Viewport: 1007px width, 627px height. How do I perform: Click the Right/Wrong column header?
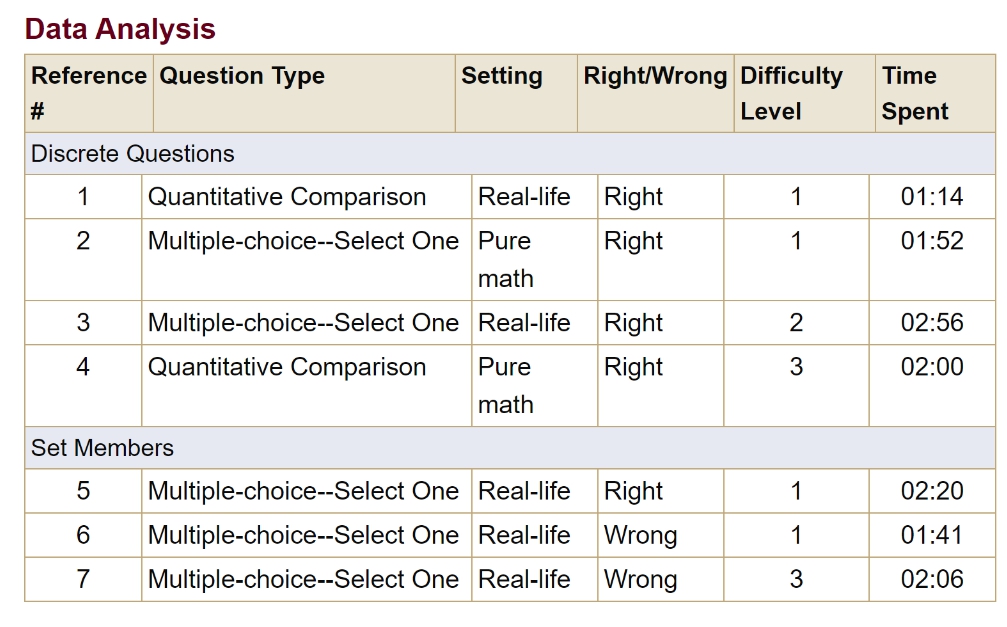point(655,76)
